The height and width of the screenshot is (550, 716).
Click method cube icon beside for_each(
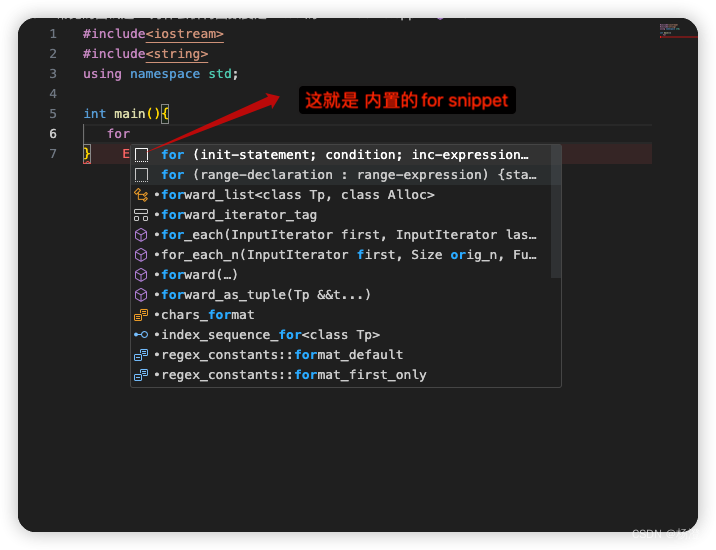[x=141, y=235]
